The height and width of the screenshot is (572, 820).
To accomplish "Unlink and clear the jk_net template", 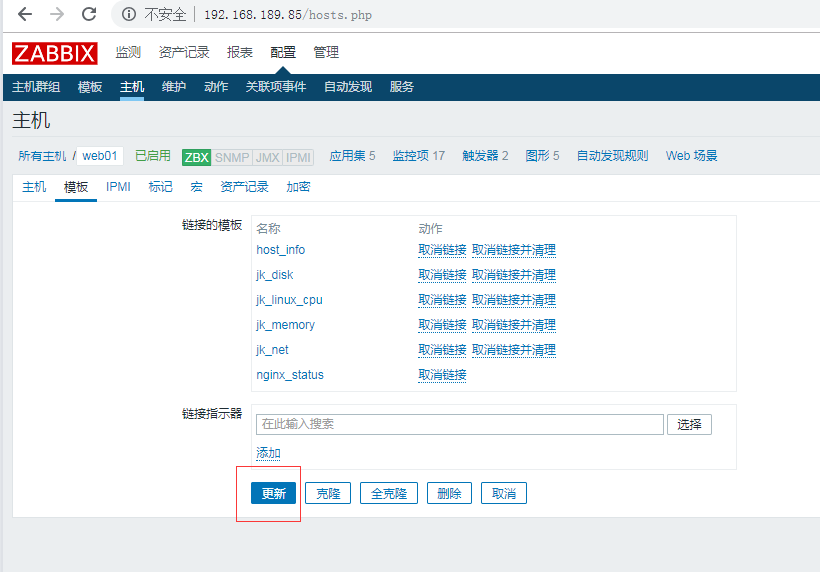I will click(513, 350).
